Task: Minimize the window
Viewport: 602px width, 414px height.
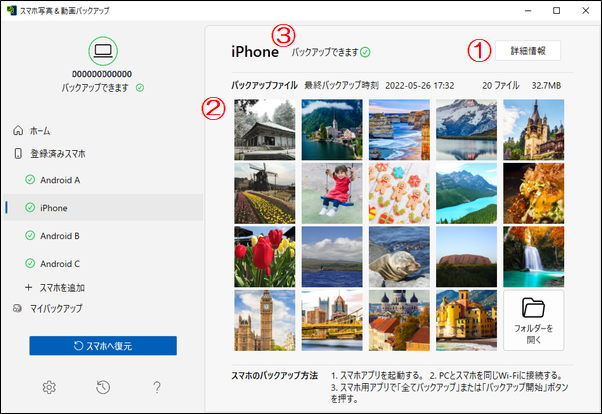Action: pyautogui.click(x=528, y=10)
